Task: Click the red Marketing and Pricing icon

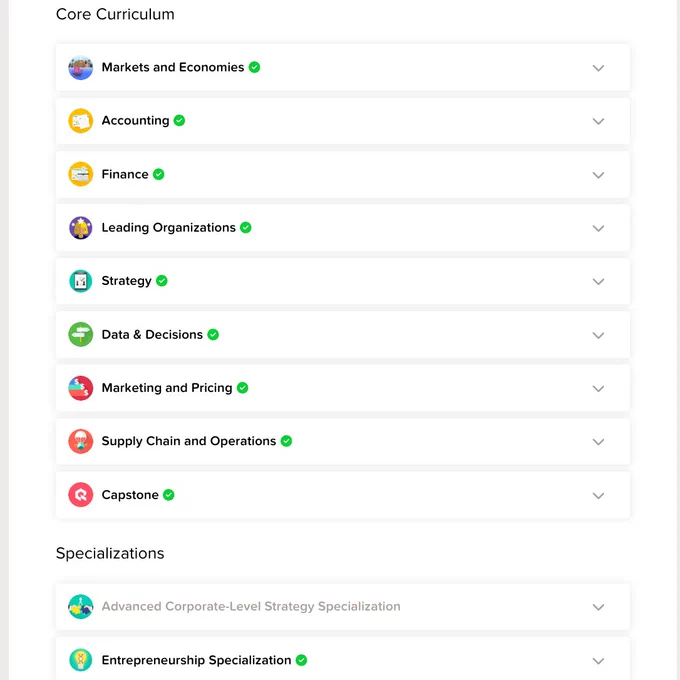Action: (x=81, y=388)
